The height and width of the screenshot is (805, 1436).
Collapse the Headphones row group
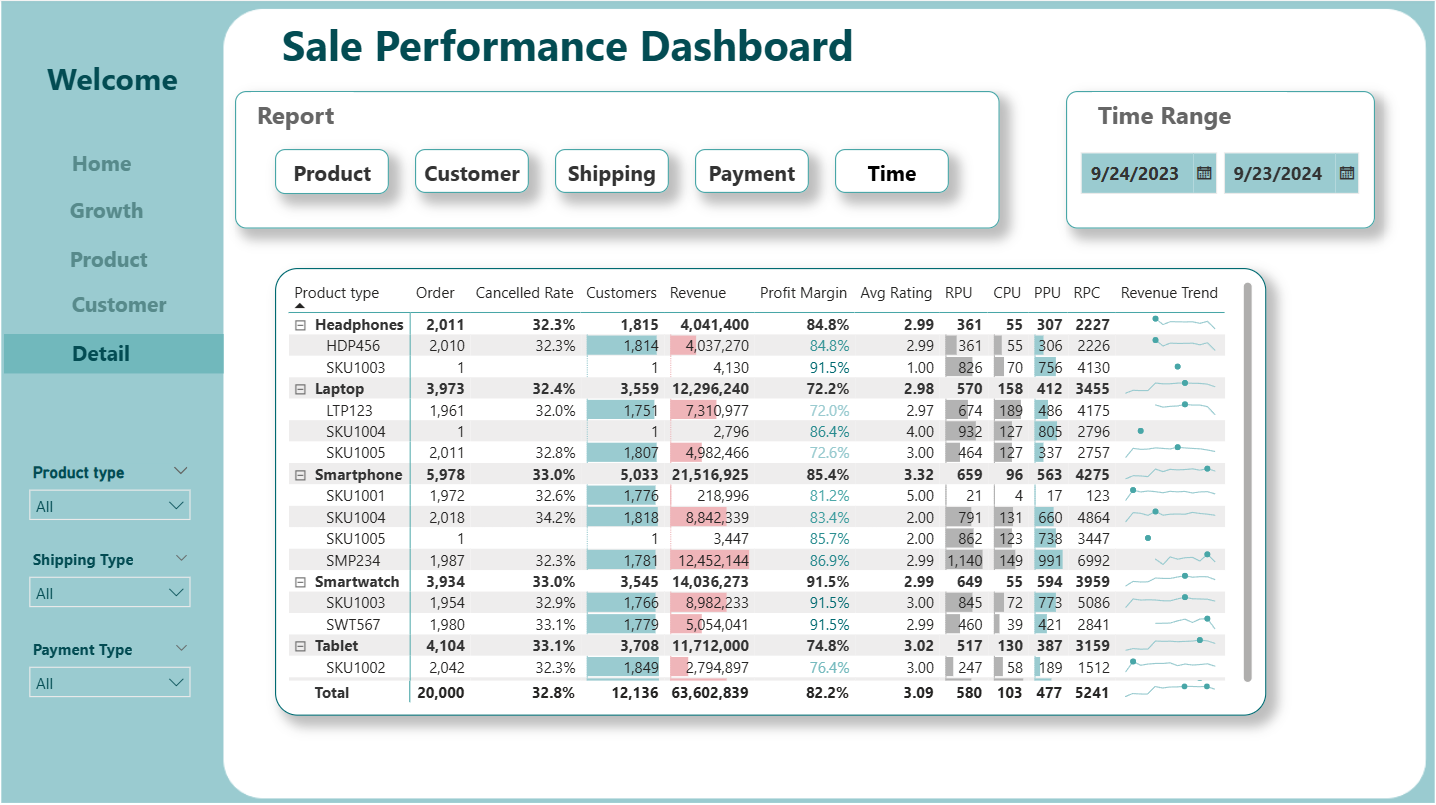[300, 325]
